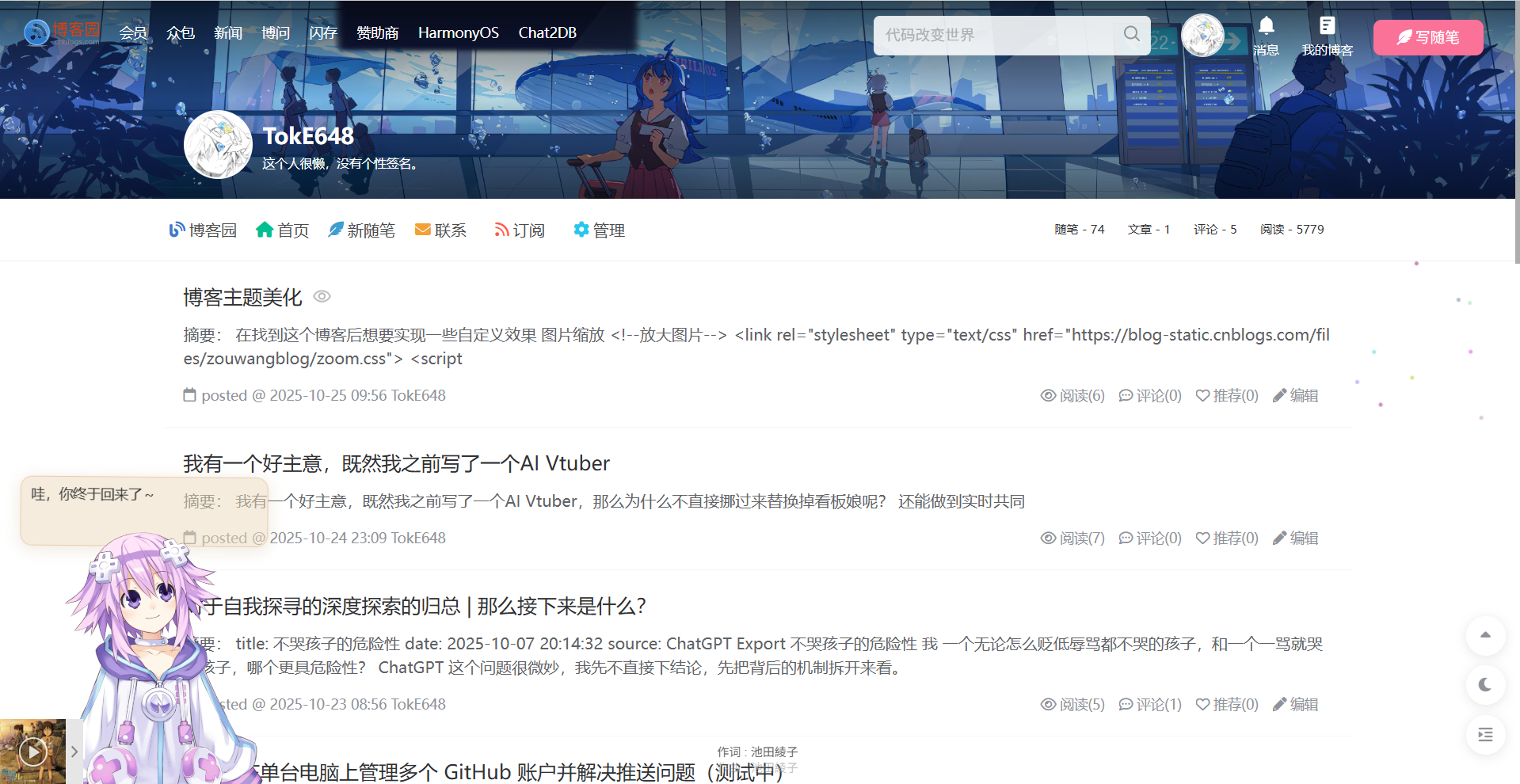This screenshot has height=784, width=1520.
Task: Click the 文章 - 1 stat
Action: (1149, 230)
